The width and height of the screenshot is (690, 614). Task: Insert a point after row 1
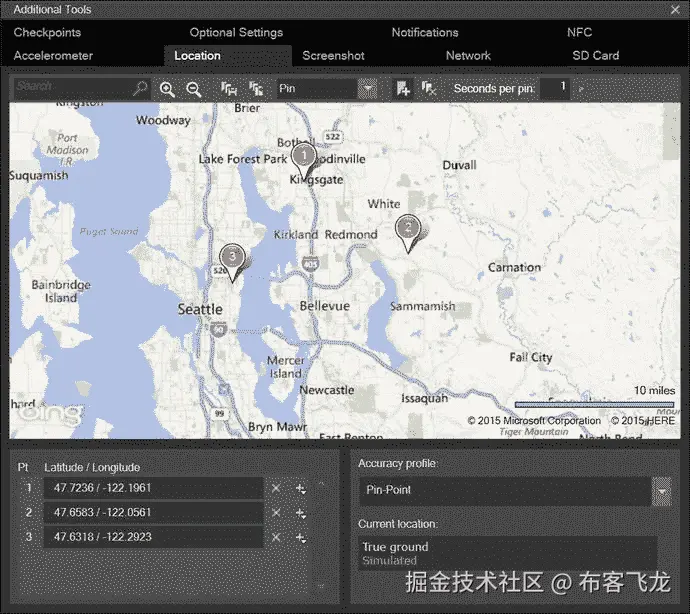[x=301, y=489]
